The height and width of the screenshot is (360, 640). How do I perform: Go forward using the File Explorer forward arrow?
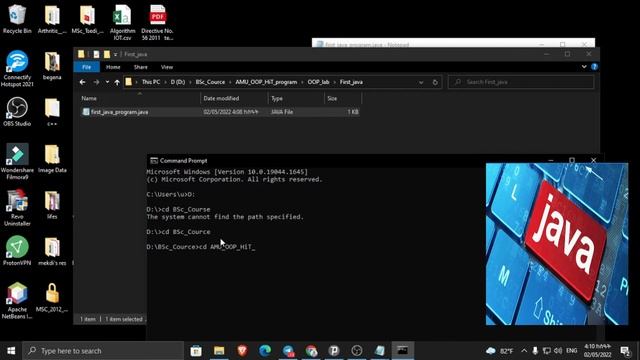coord(96,82)
